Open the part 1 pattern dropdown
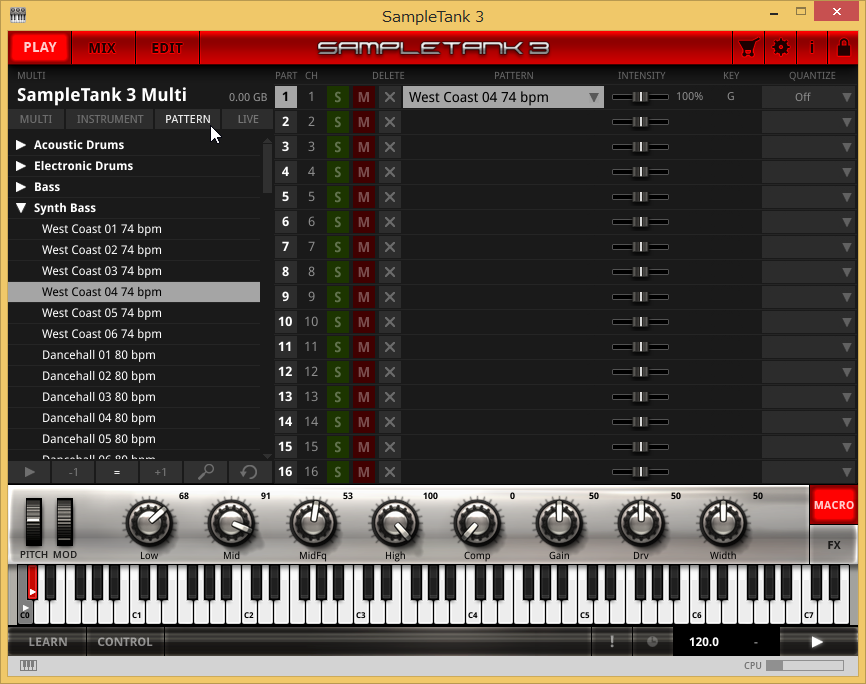The width and height of the screenshot is (866, 684). (x=503, y=97)
